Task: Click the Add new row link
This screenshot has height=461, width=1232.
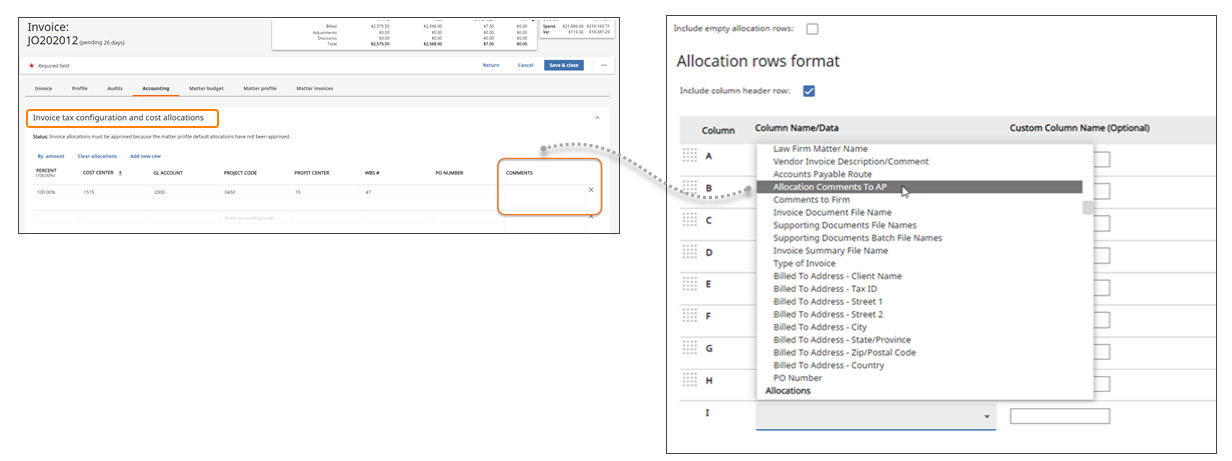Action: (x=145, y=156)
